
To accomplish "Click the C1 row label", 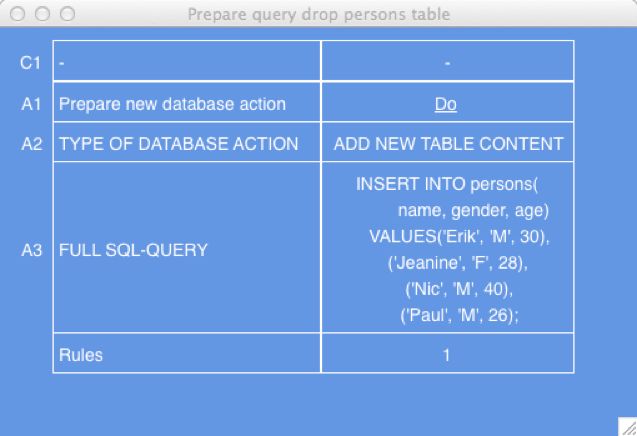I will click(x=30, y=63).
